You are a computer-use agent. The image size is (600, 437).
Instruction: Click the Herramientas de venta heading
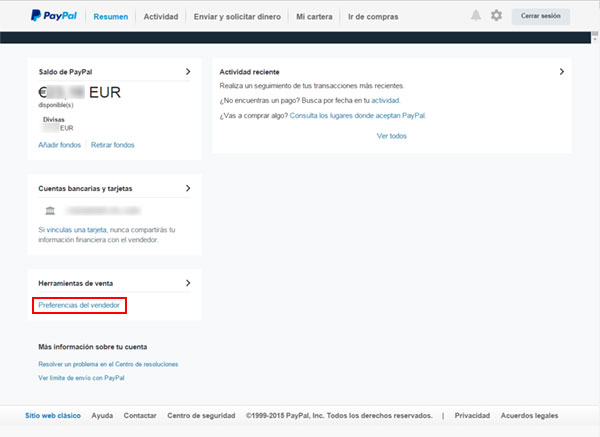pos(76,284)
